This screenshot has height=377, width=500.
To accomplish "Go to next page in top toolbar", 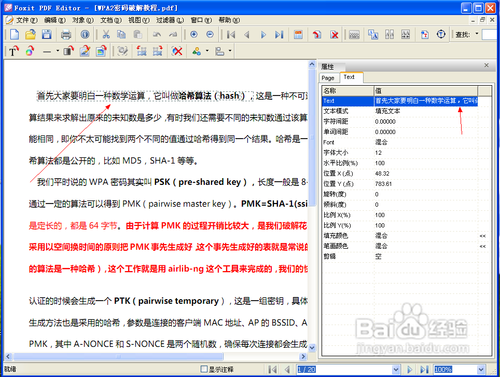I will pos(263,34).
